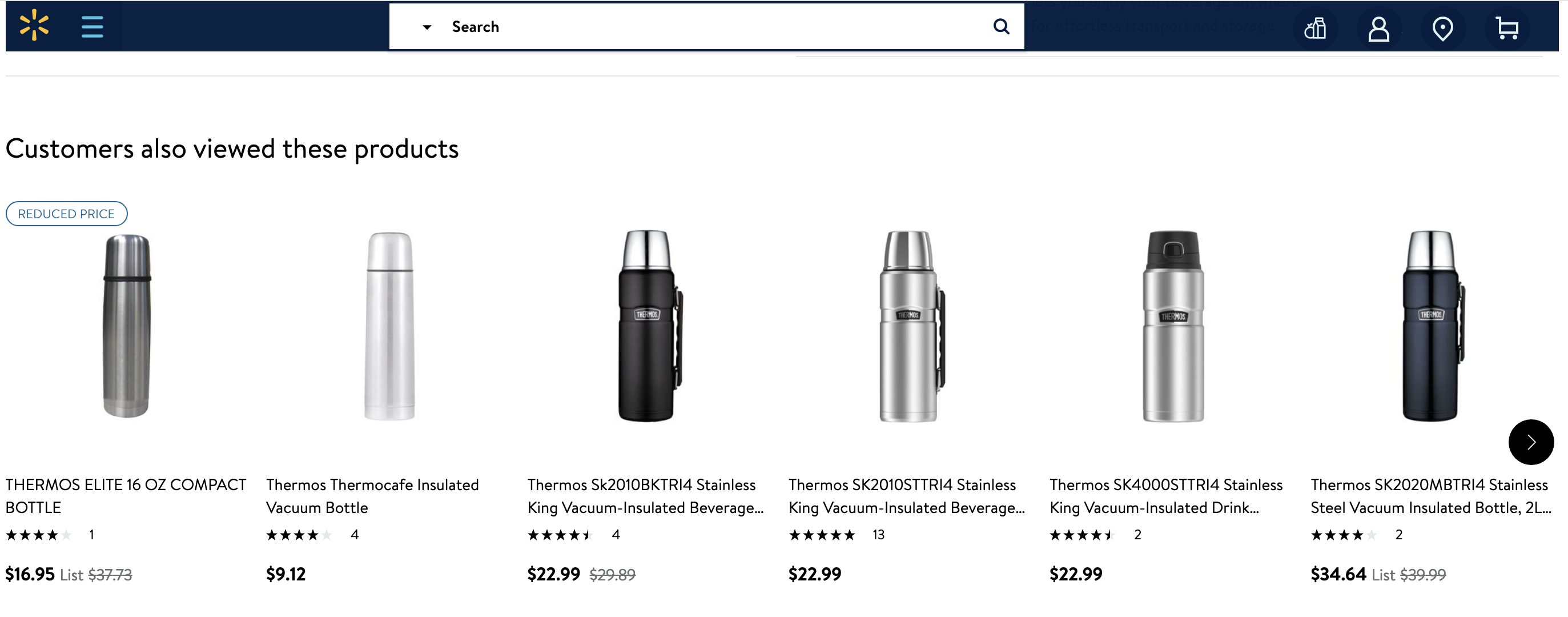Open the account profile icon

(1378, 28)
